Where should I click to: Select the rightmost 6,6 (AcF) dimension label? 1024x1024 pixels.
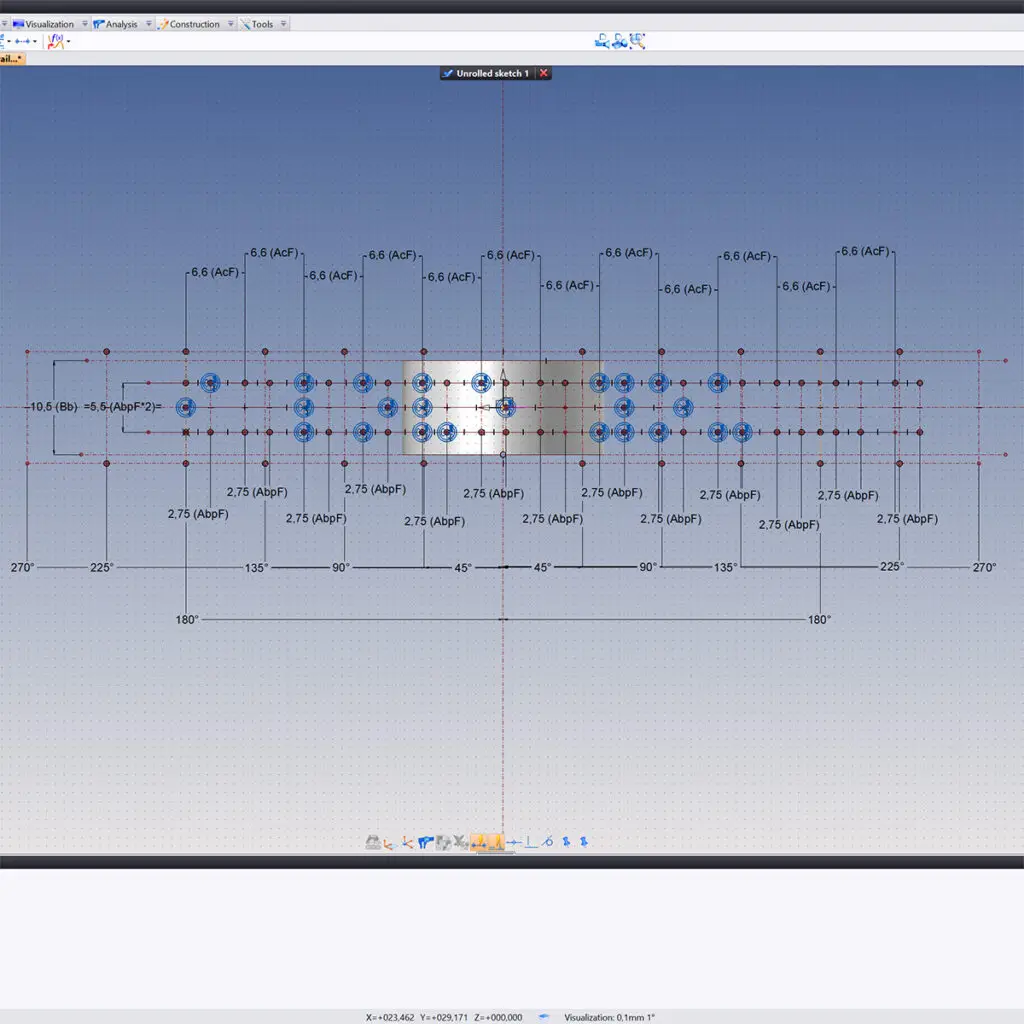[865, 251]
